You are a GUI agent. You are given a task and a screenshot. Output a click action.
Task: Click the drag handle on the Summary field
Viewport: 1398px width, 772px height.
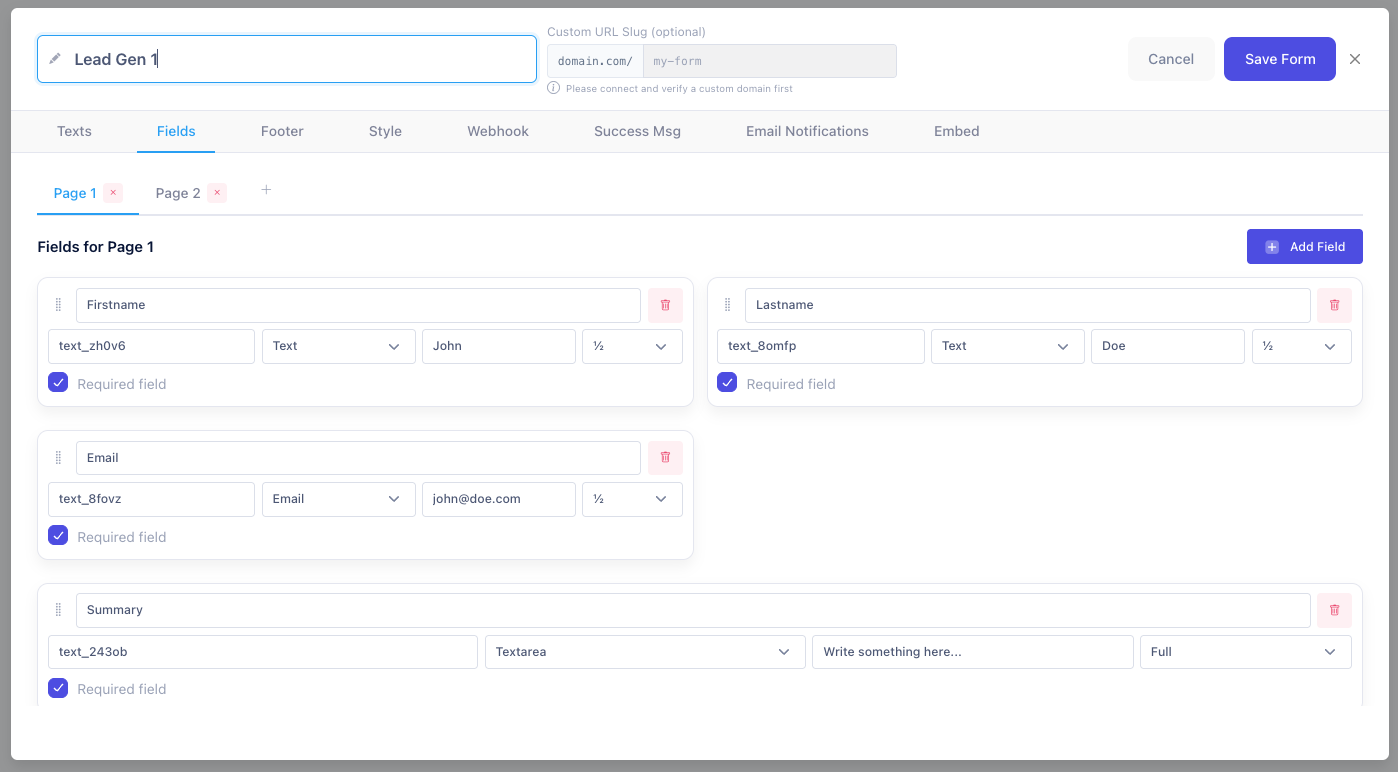(x=58, y=609)
